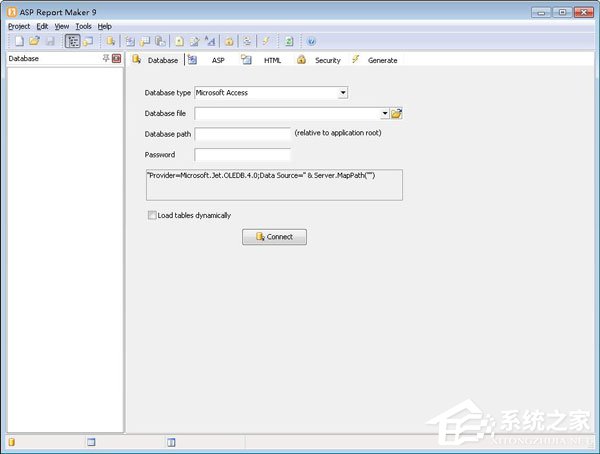600x454 pixels.
Task: Open the Project menu
Action: 19,26
